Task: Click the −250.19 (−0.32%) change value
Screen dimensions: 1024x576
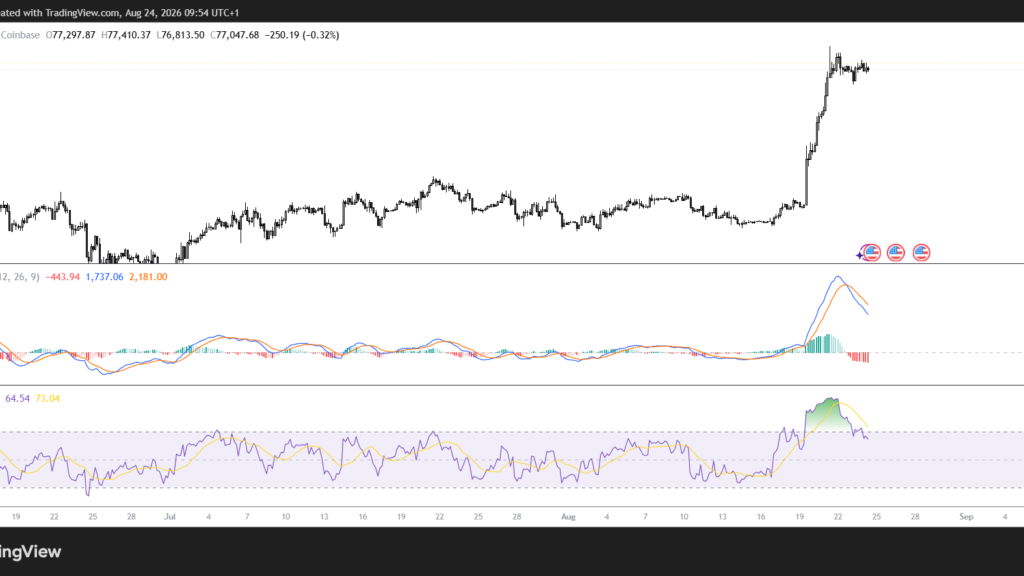Action: pos(302,35)
